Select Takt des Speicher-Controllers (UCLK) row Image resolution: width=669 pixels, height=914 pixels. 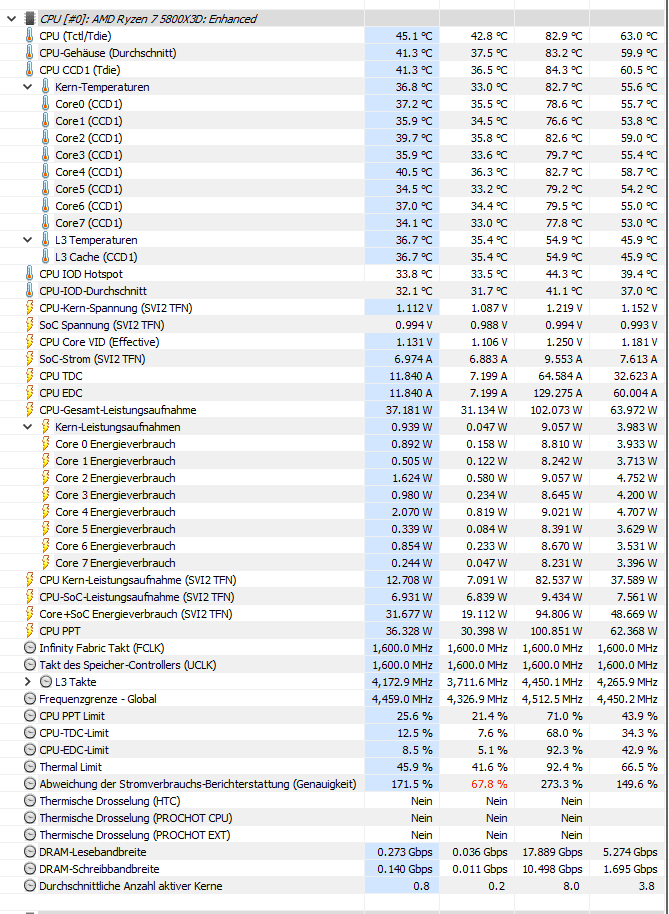click(x=334, y=665)
